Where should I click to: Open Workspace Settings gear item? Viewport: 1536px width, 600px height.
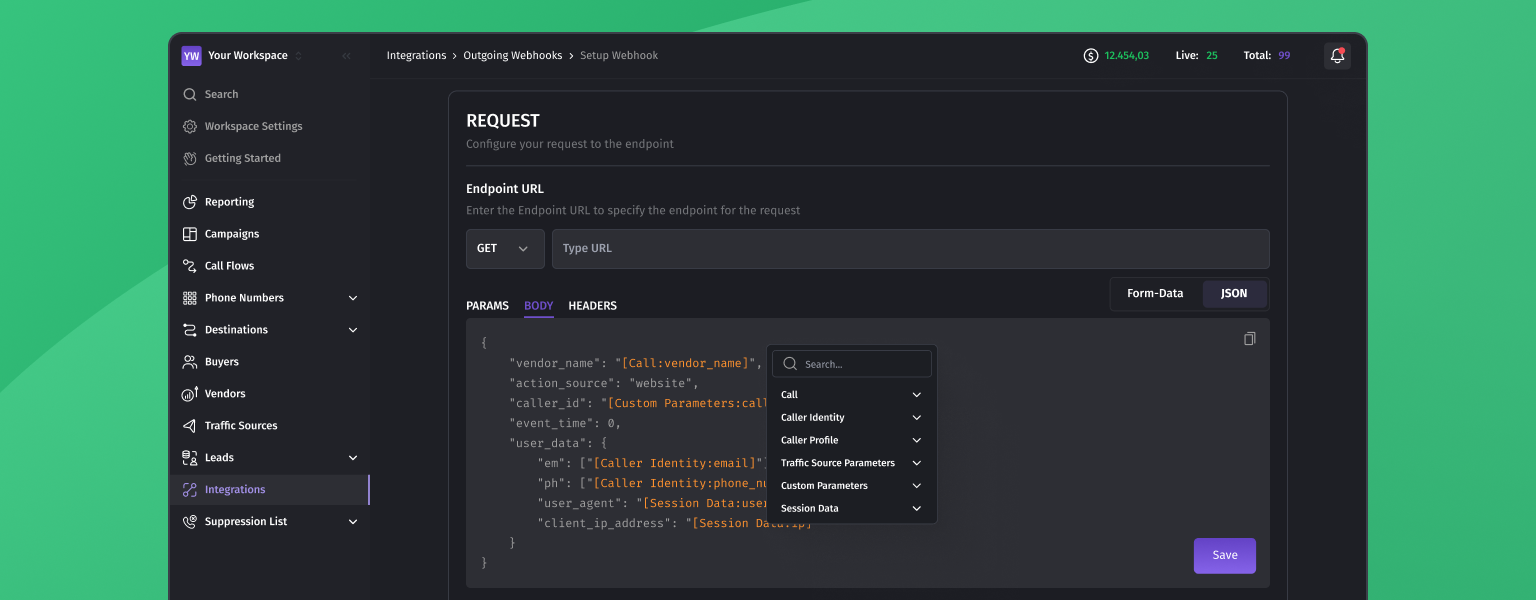click(x=253, y=126)
